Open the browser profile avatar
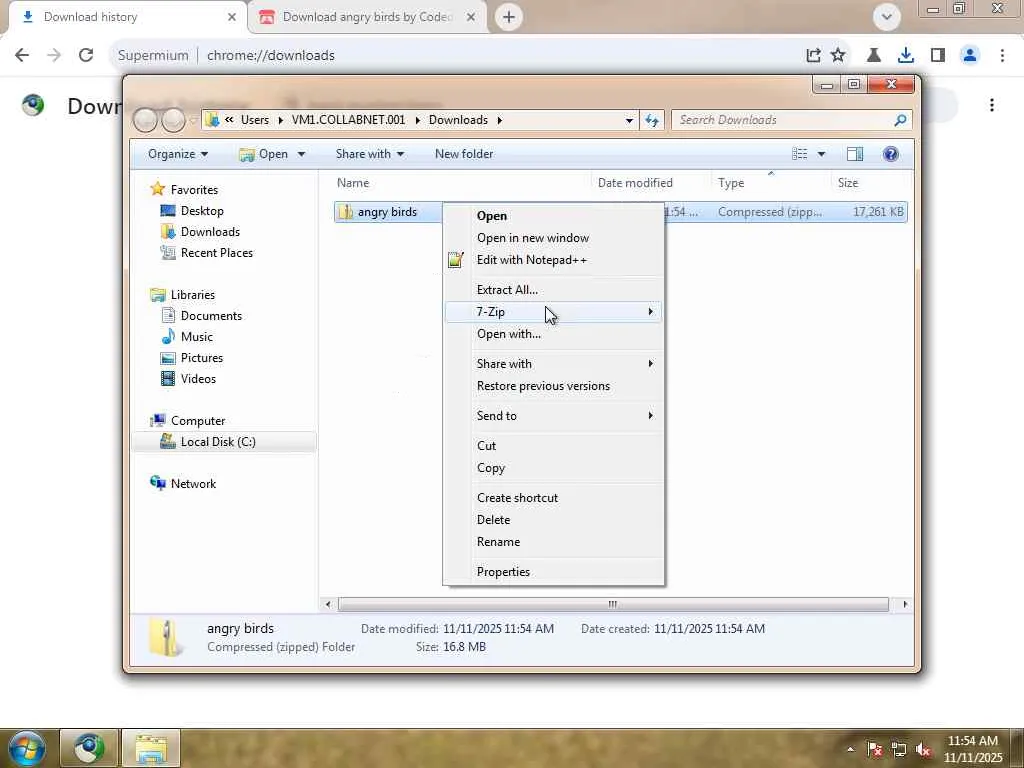 pyautogui.click(x=970, y=55)
